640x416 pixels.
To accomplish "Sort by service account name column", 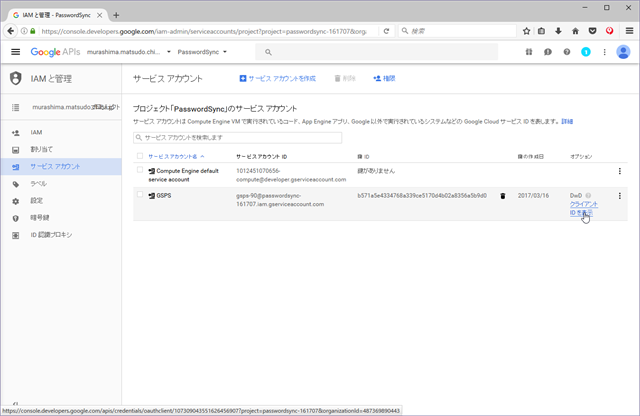I will tap(176, 156).
